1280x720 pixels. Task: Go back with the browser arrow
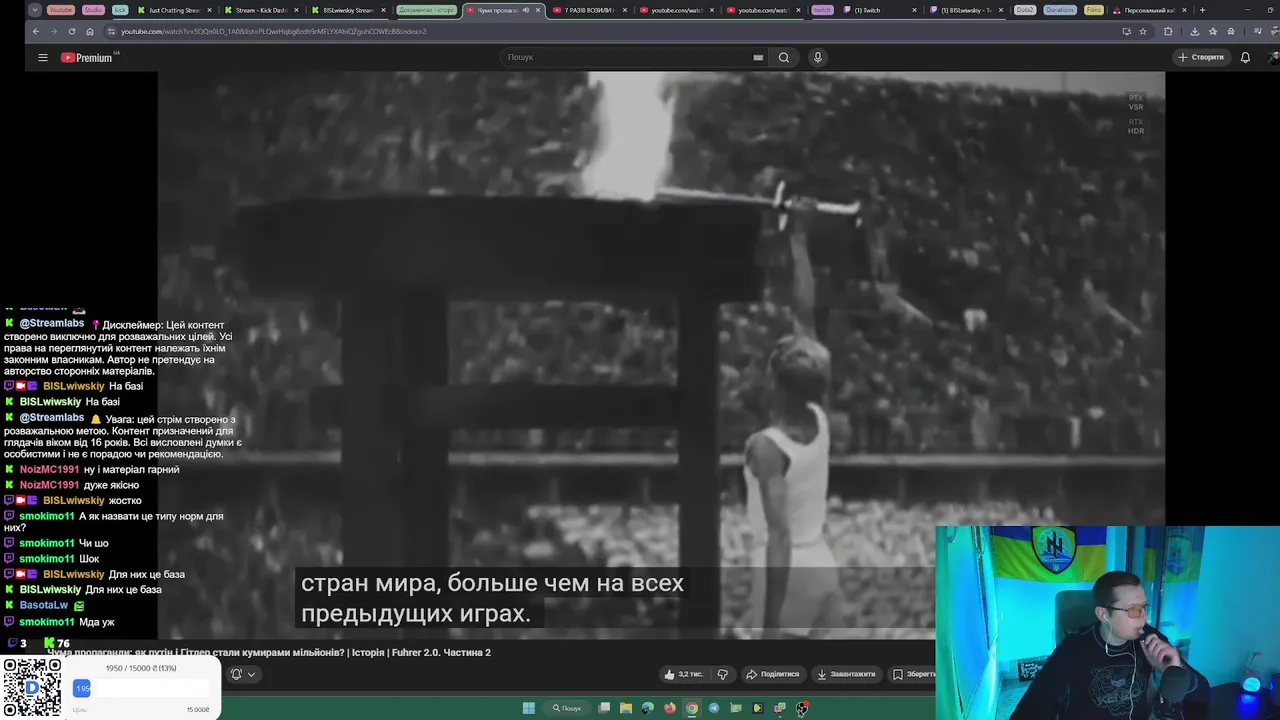click(36, 31)
